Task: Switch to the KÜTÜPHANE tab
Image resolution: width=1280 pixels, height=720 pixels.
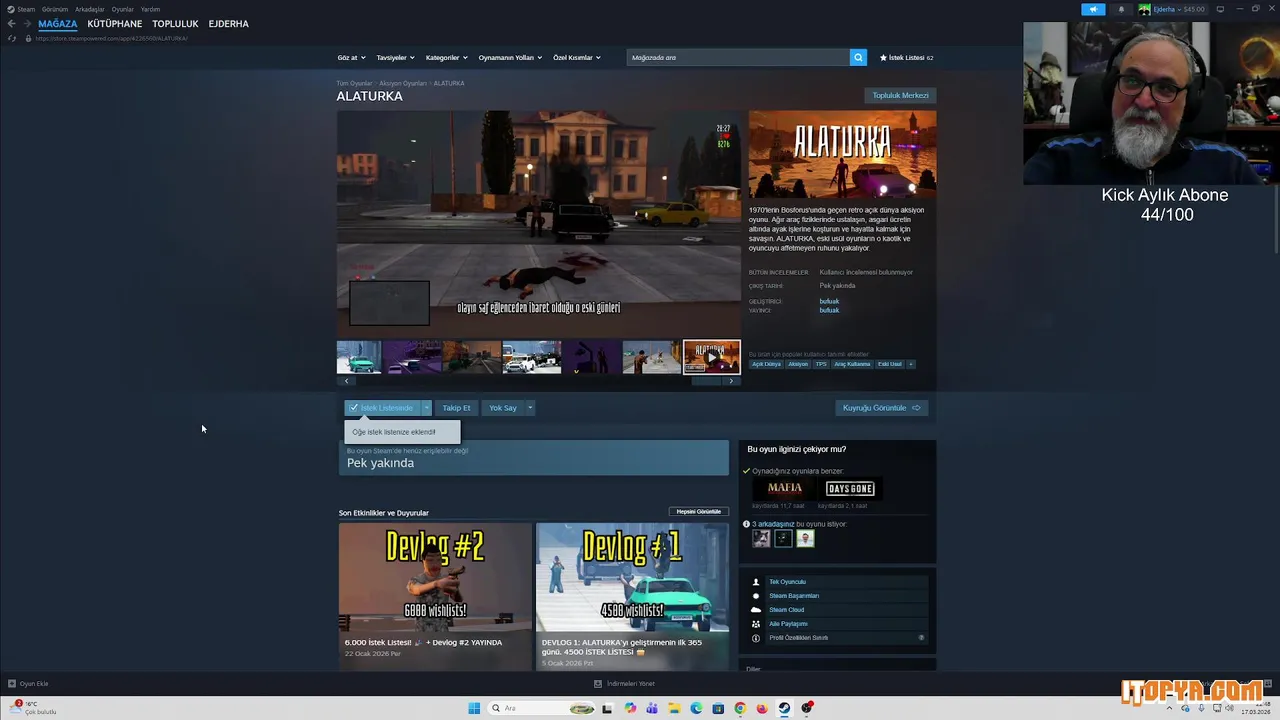Action: [x=115, y=24]
